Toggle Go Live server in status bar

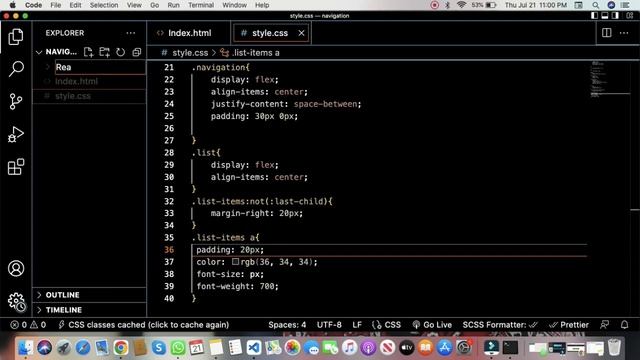(432, 325)
